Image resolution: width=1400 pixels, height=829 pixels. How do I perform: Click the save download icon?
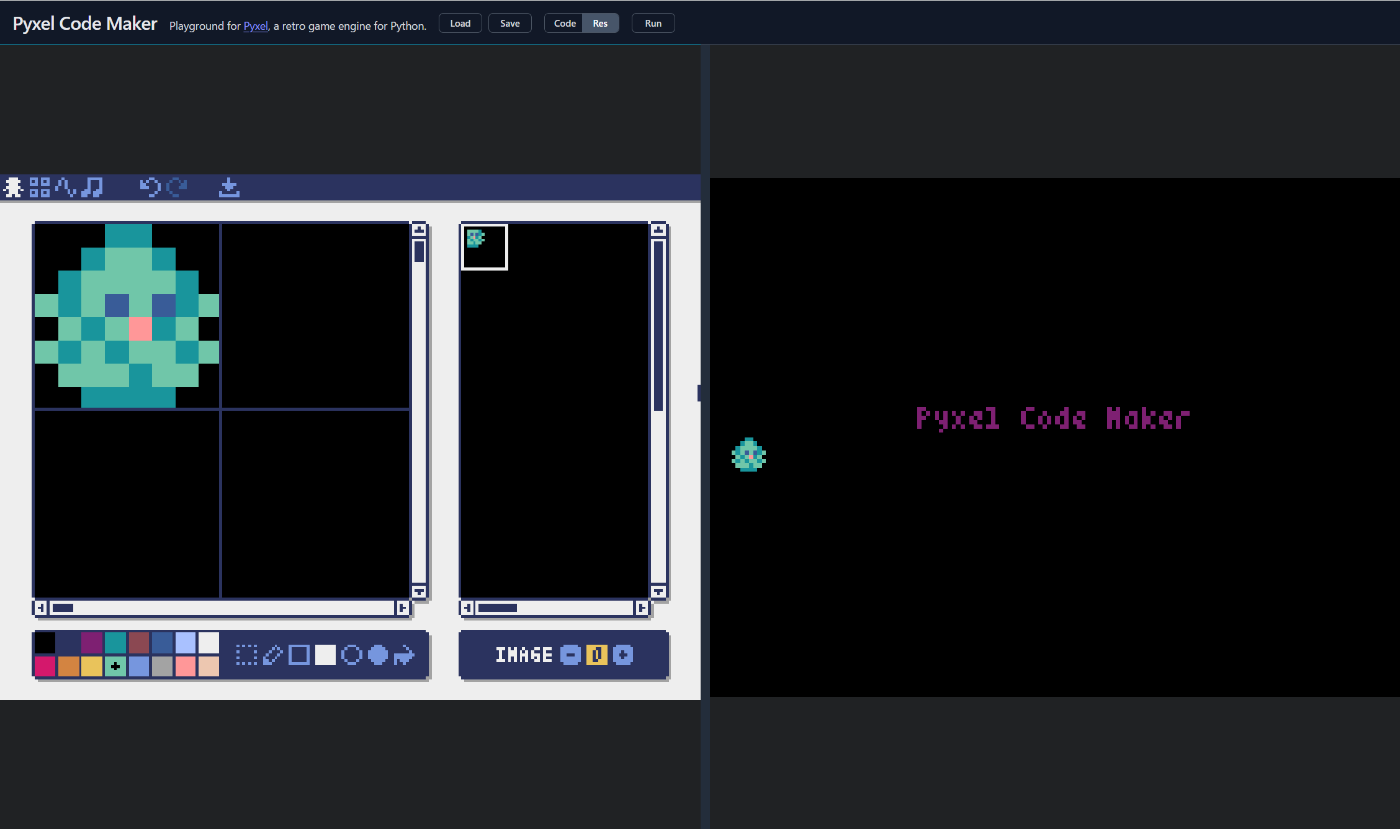(x=229, y=187)
